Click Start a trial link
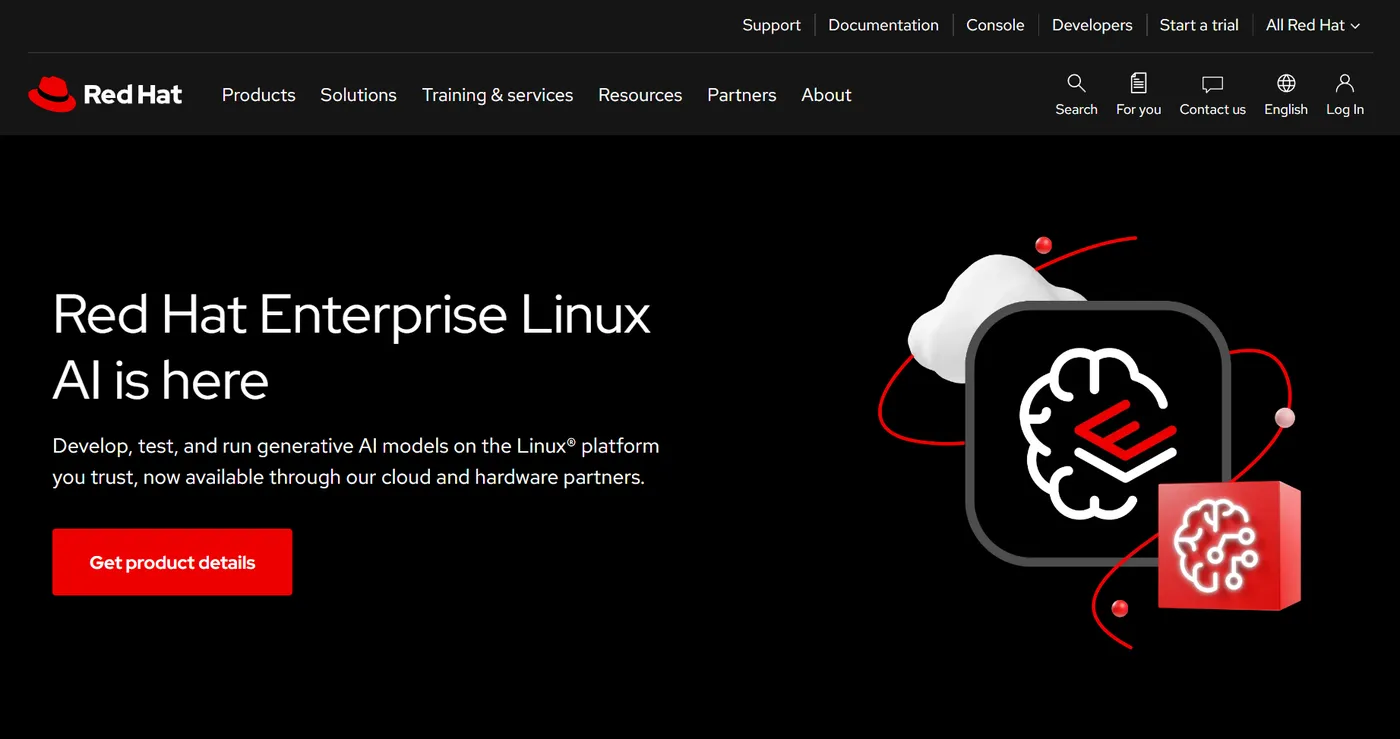The height and width of the screenshot is (739, 1400). (x=1199, y=25)
